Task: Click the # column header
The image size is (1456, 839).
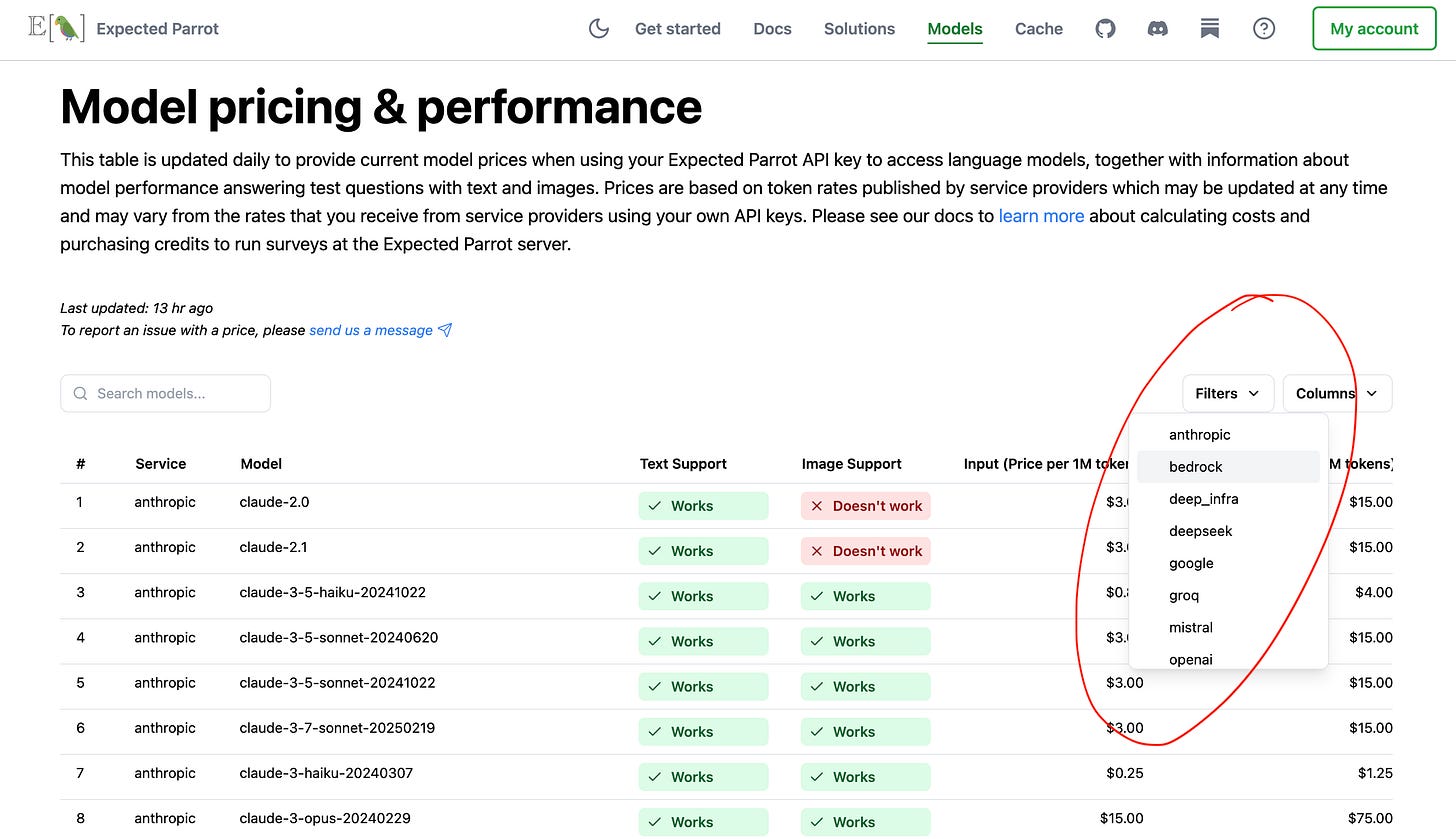Action: click(x=81, y=464)
